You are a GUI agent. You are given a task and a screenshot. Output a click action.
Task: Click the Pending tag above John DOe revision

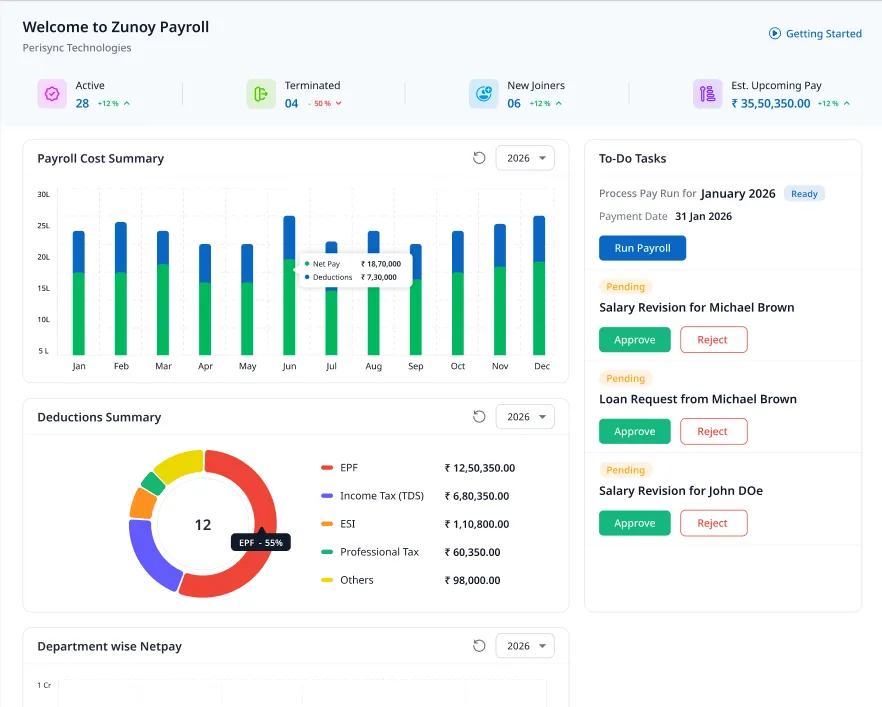pyautogui.click(x=626, y=470)
